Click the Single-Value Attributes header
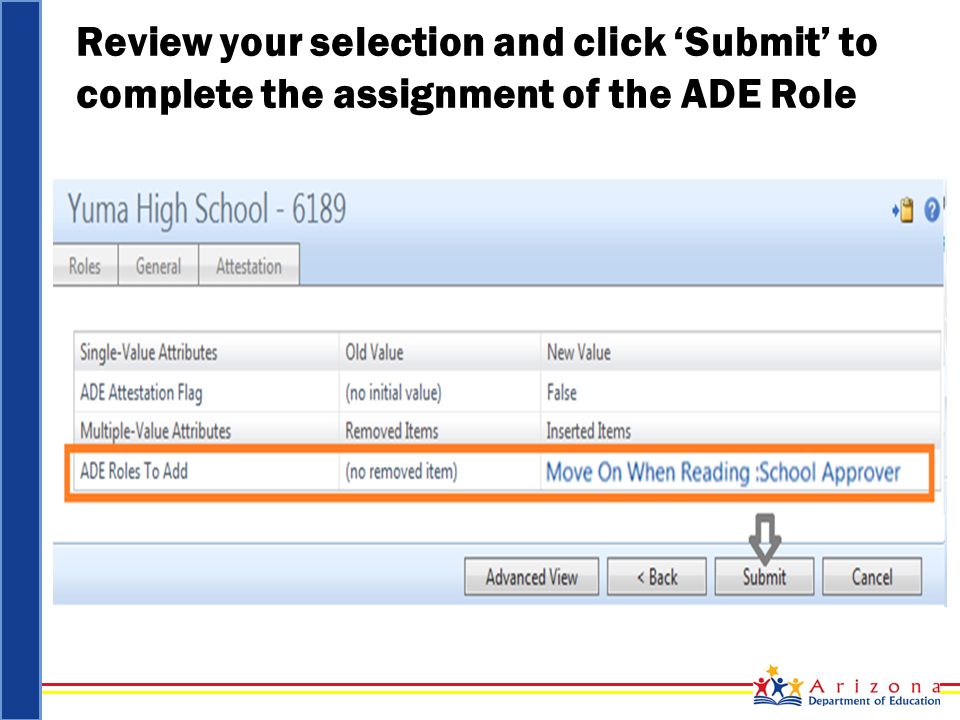Screen dimensions: 960x720 point(149,352)
